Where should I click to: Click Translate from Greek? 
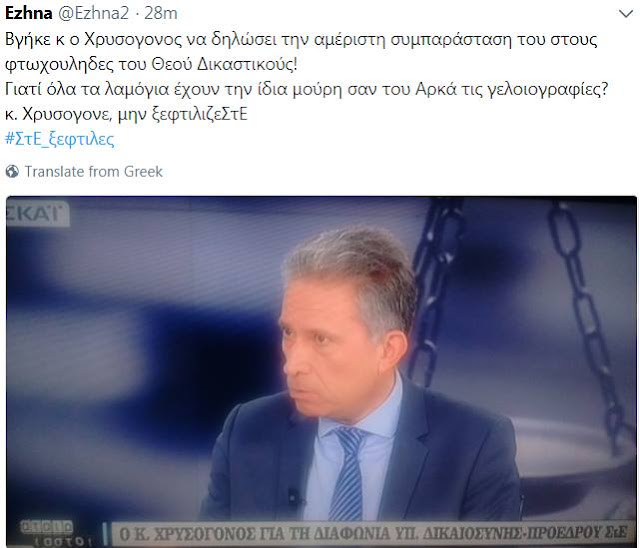(93, 171)
